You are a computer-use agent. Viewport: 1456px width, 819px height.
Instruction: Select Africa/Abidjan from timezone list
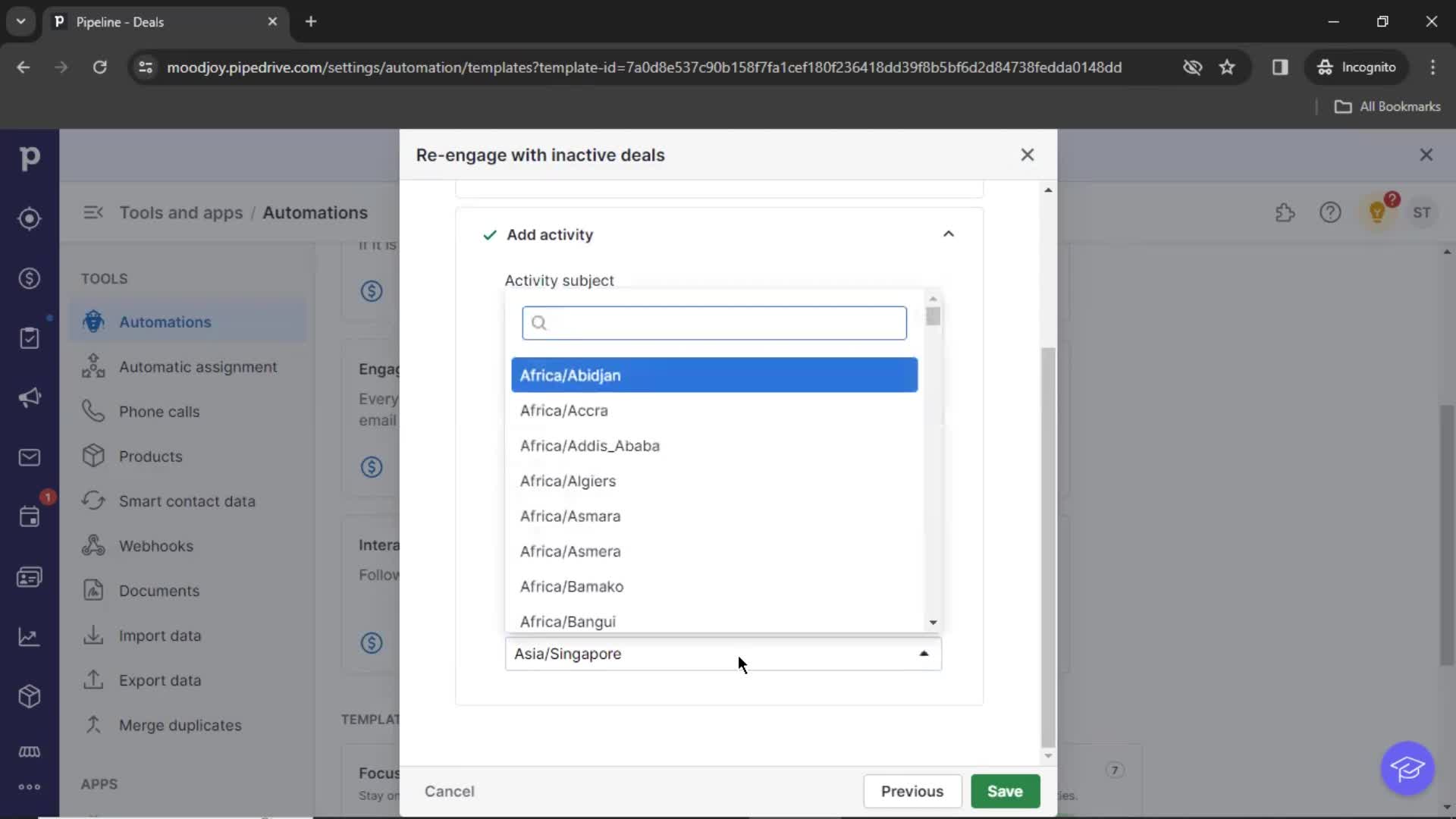point(716,375)
